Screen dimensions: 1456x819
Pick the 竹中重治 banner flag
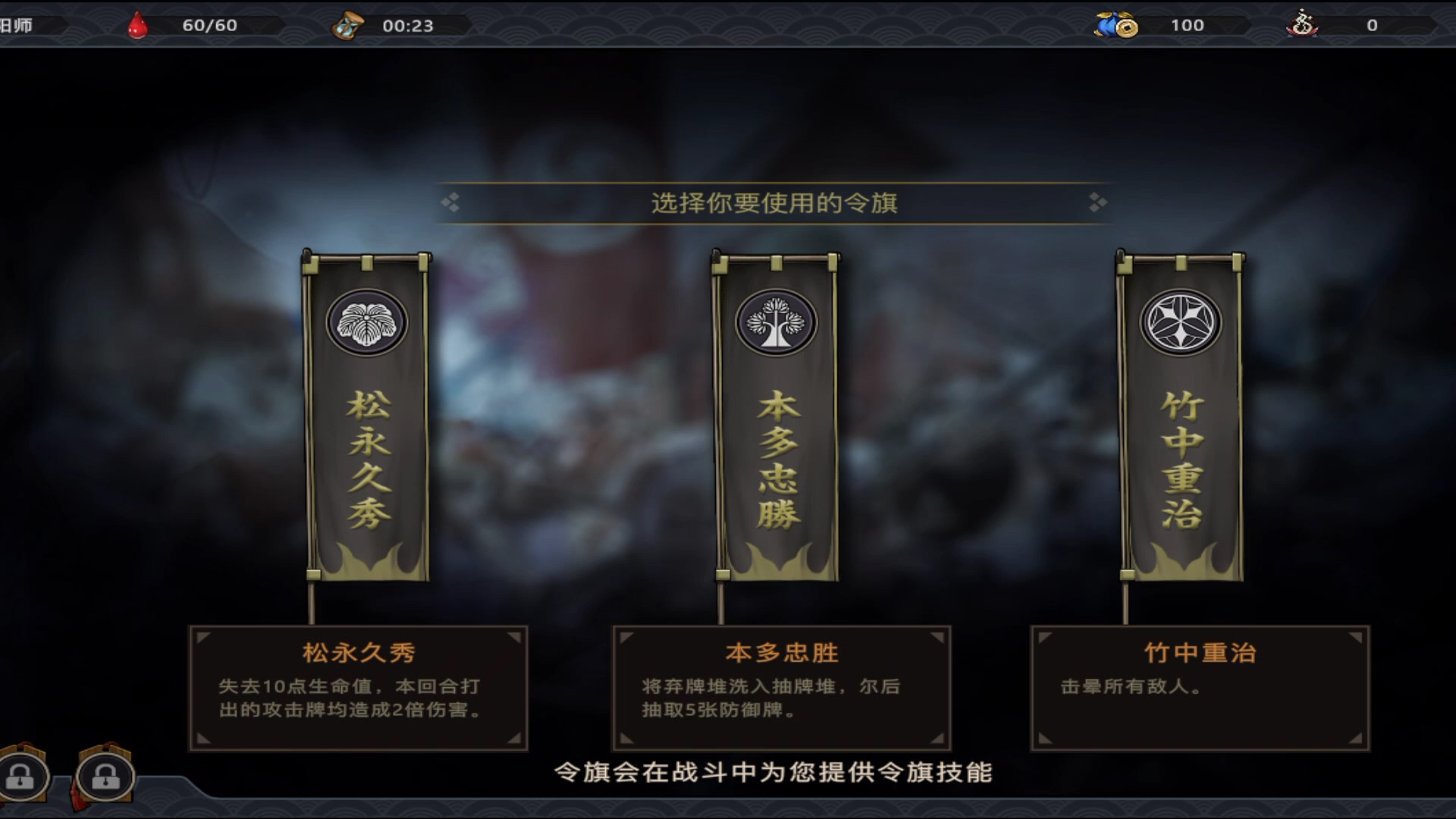click(x=1181, y=419)
